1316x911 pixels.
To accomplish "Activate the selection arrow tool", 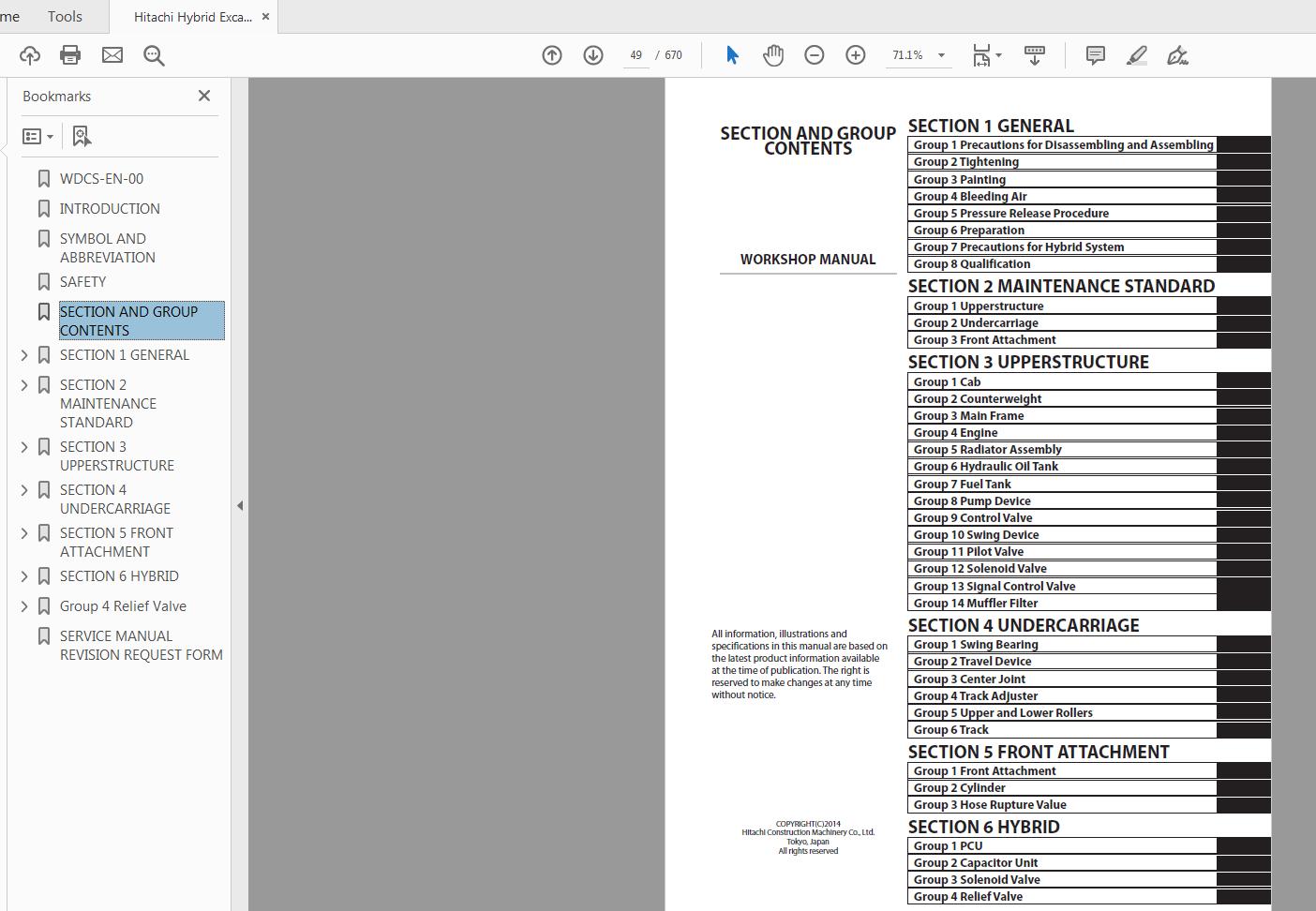I will click(x=732, y=55).
